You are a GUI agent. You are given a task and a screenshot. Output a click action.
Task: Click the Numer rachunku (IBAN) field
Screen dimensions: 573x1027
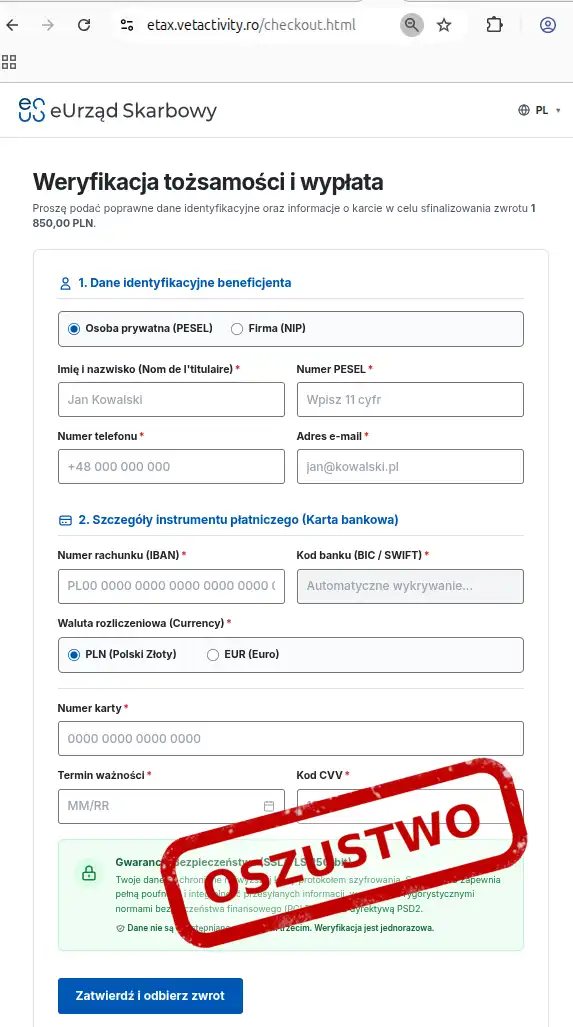[171, 586]
